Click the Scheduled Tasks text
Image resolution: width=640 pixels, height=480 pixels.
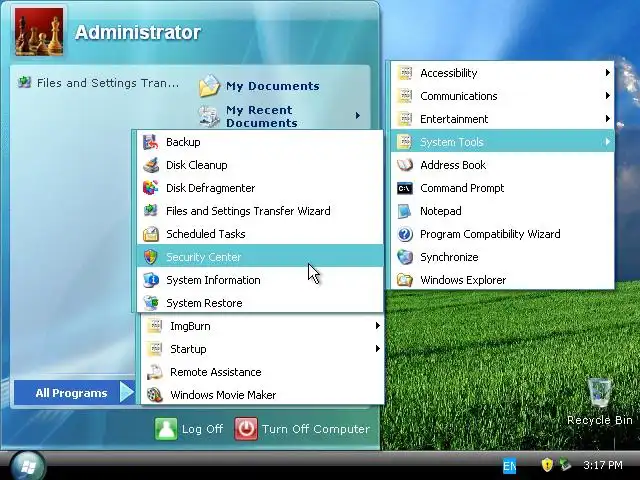click(206, 234)
